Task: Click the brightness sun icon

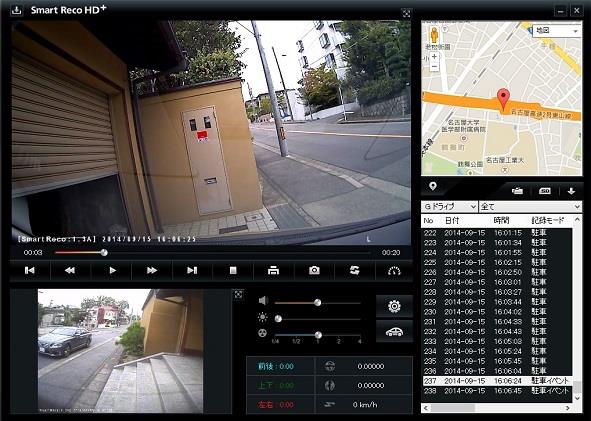Action: pyautogui.click(x=263, y=317)
